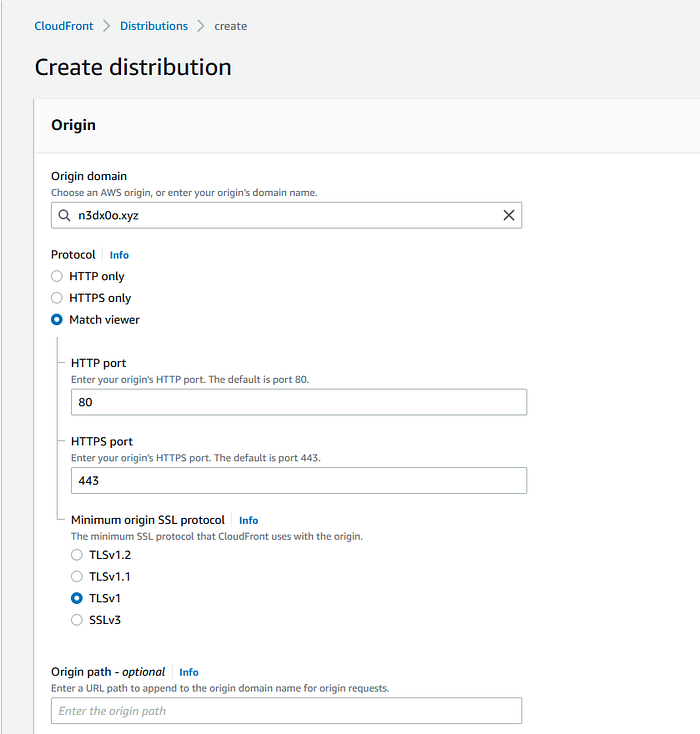Click the Origin section header
This screenshot has width=700, height=734.
(73, 125)
